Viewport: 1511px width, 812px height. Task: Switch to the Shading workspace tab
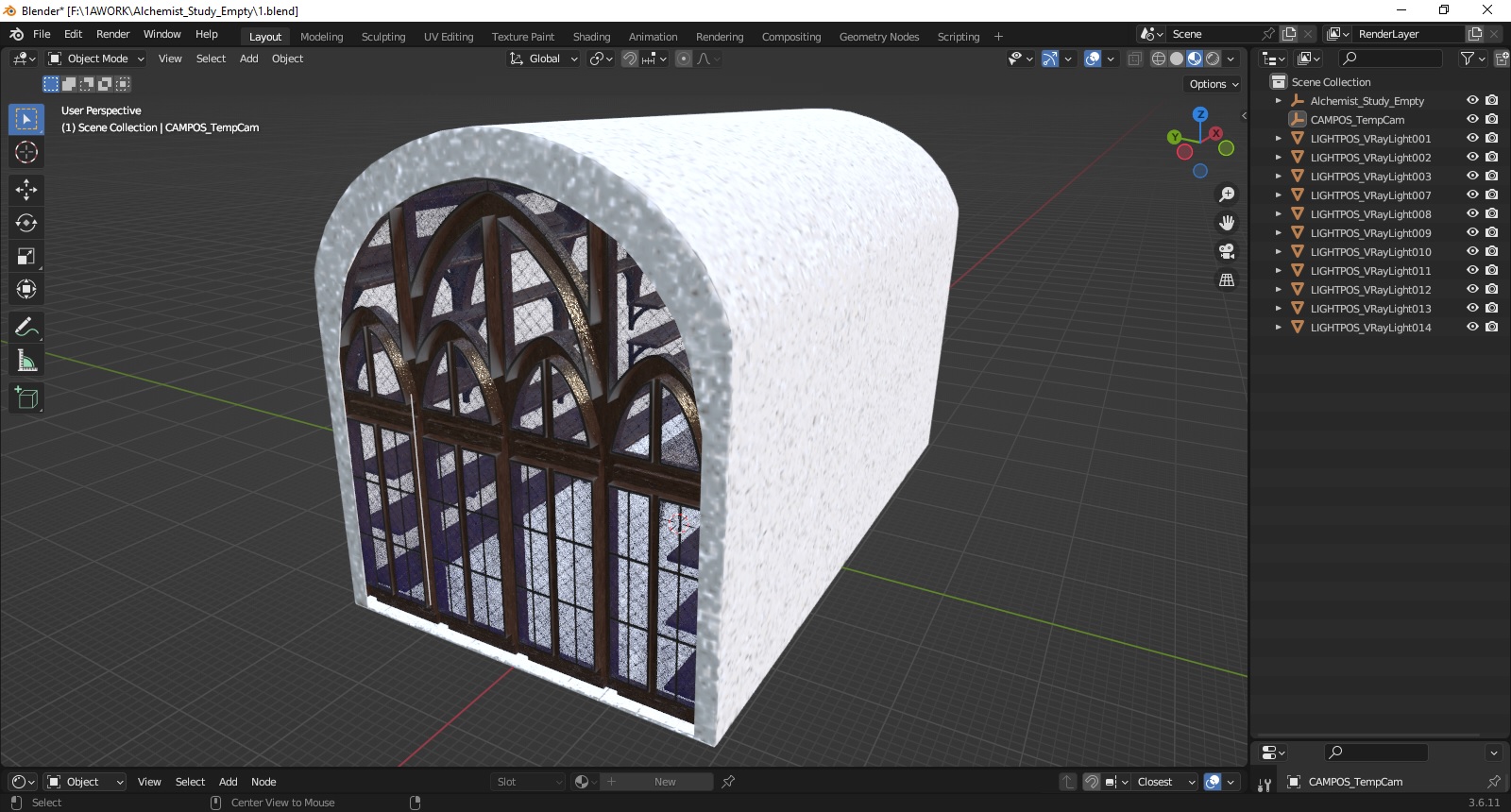click(591, 37)
